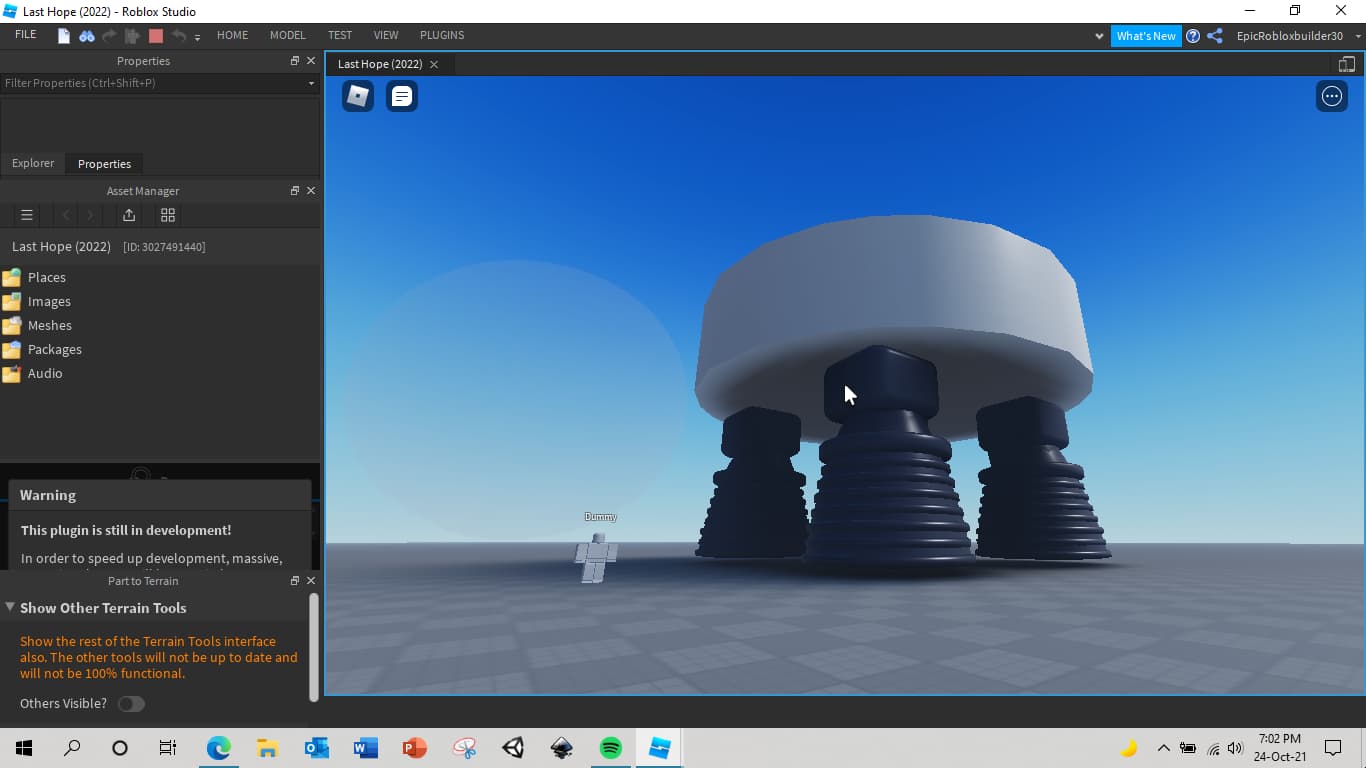Undock the Properties panel
The width and height of the screenshot is (1366, 768).
tap(295, 61)
